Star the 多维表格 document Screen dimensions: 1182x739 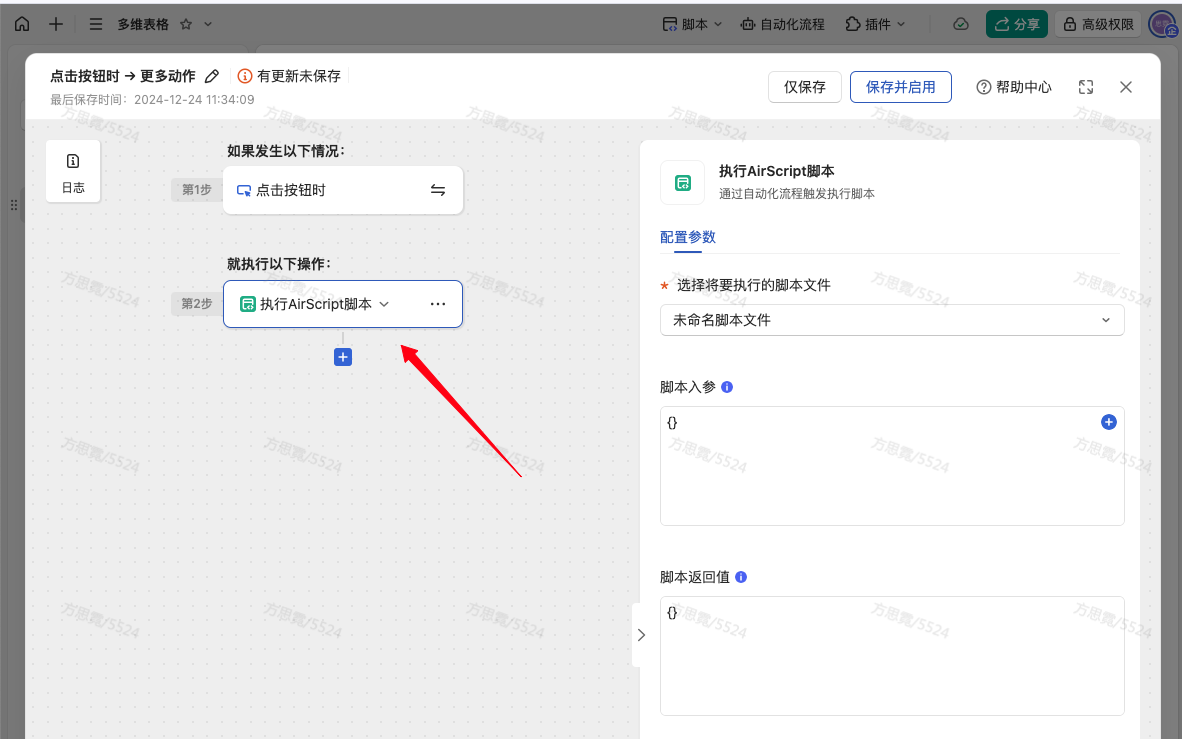point(185,24)
